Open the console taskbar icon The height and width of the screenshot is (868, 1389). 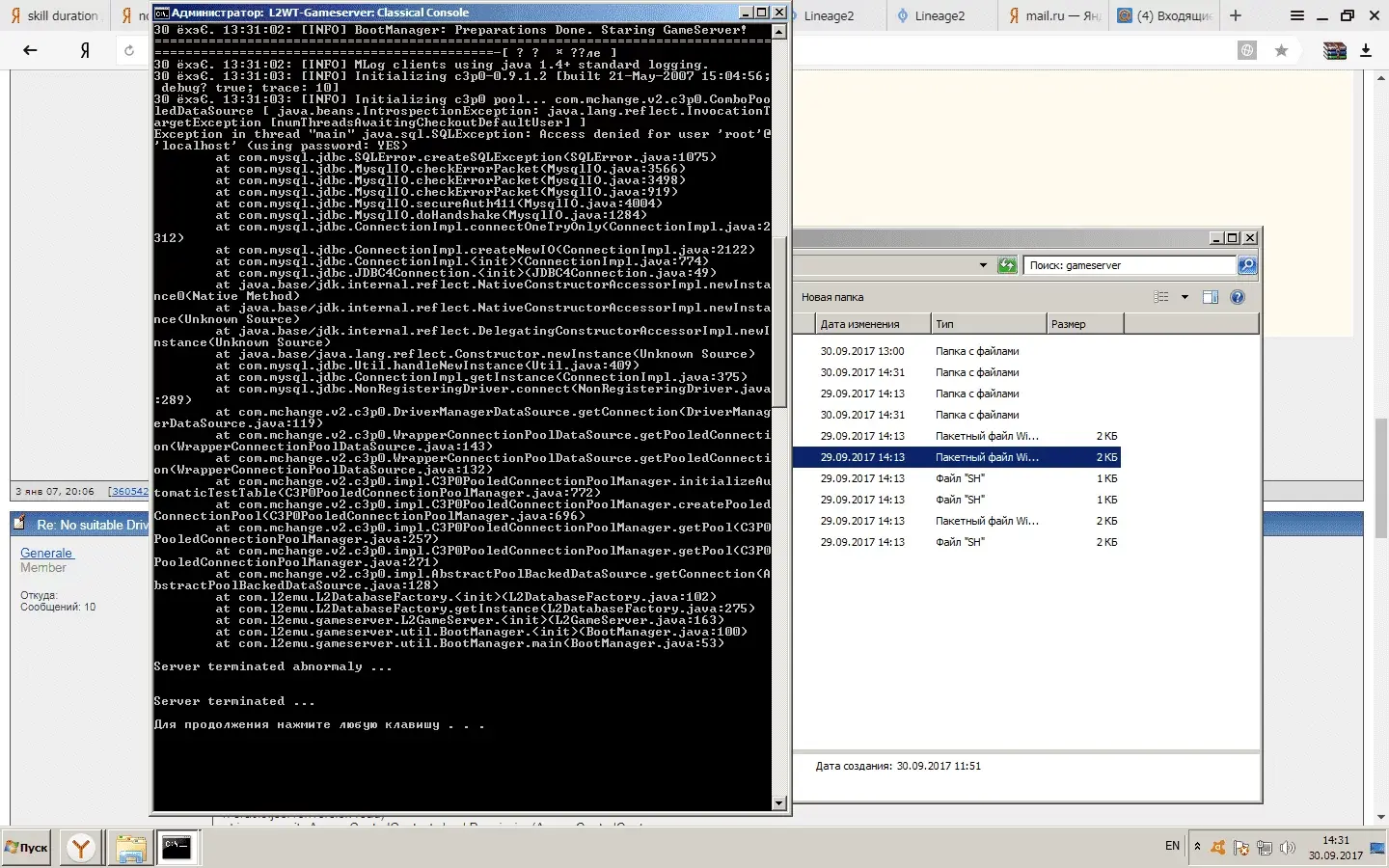177,848
